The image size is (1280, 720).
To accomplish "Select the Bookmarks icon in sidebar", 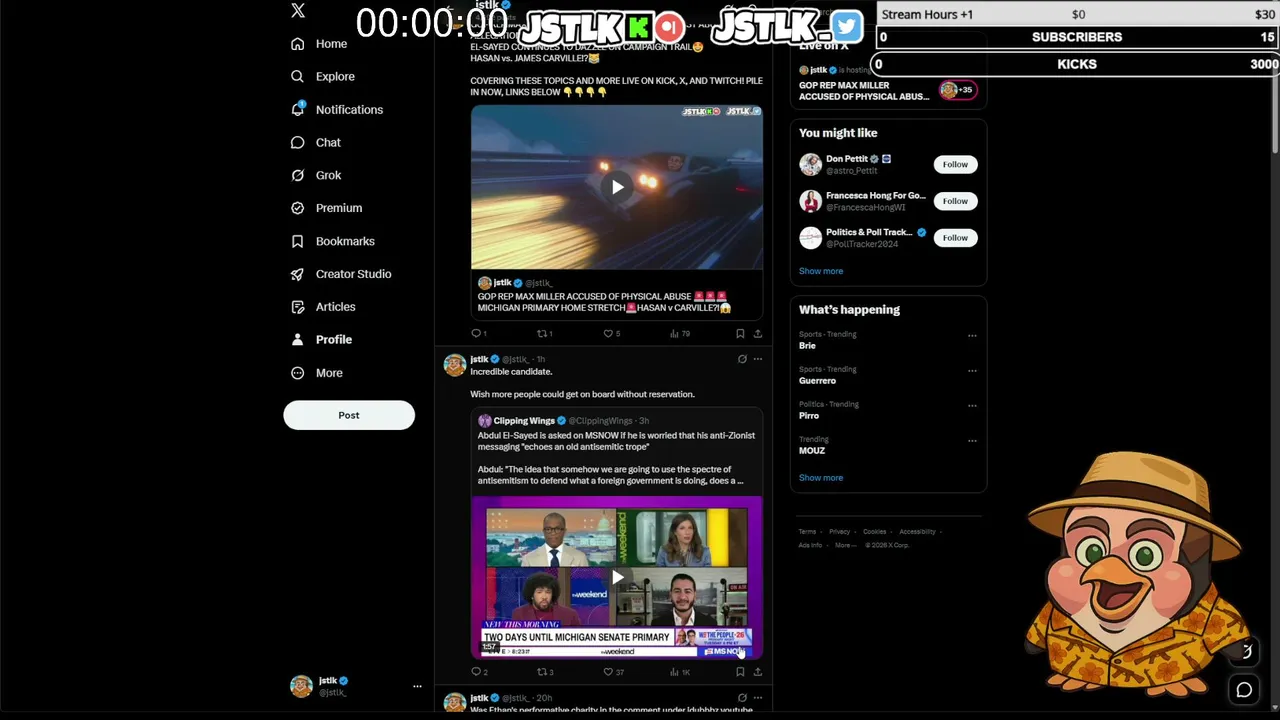I will click(x=297, y=241).
